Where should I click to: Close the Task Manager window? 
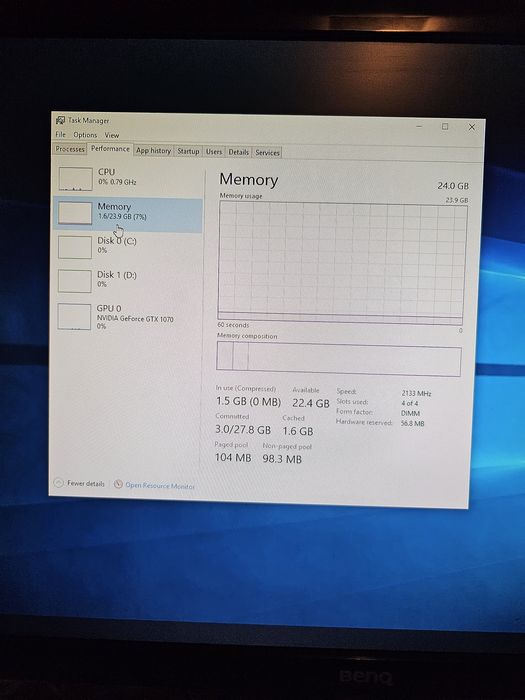(471, 127)
